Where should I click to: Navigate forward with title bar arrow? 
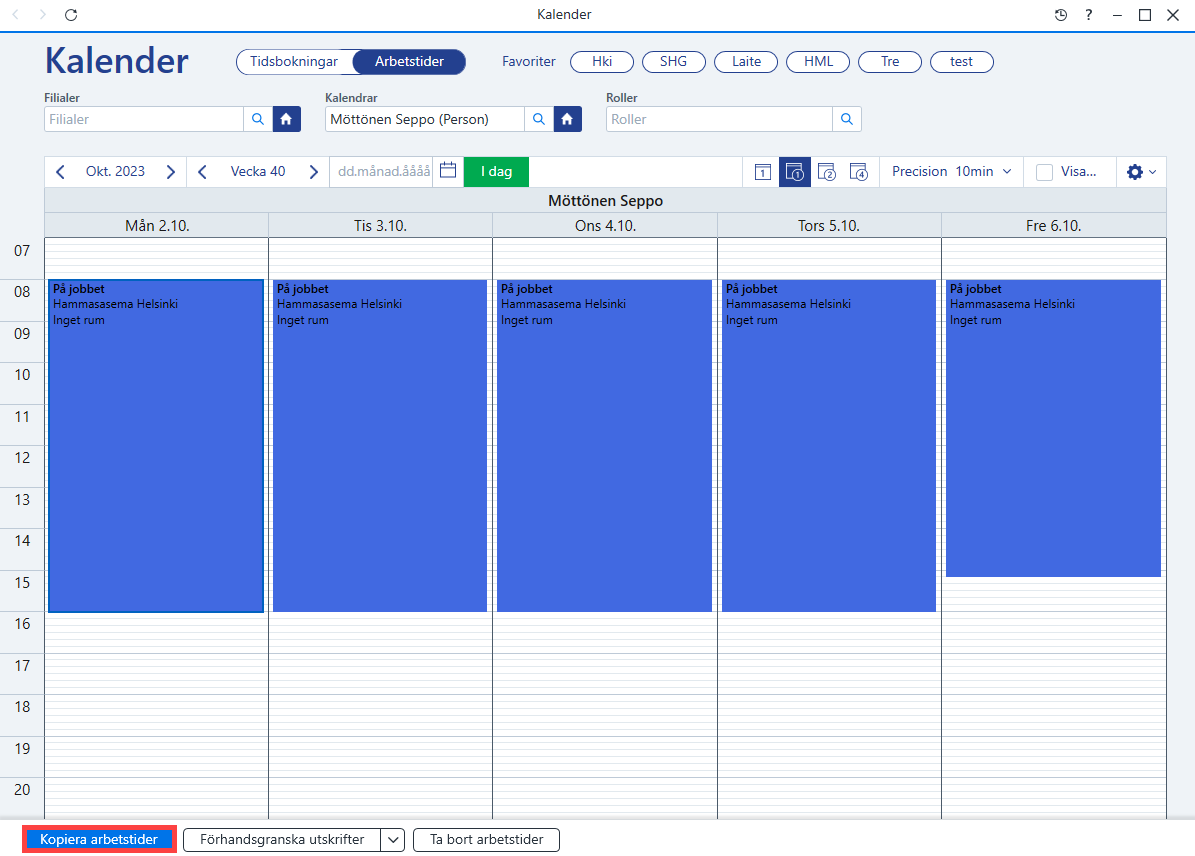[x=43, y=14]
